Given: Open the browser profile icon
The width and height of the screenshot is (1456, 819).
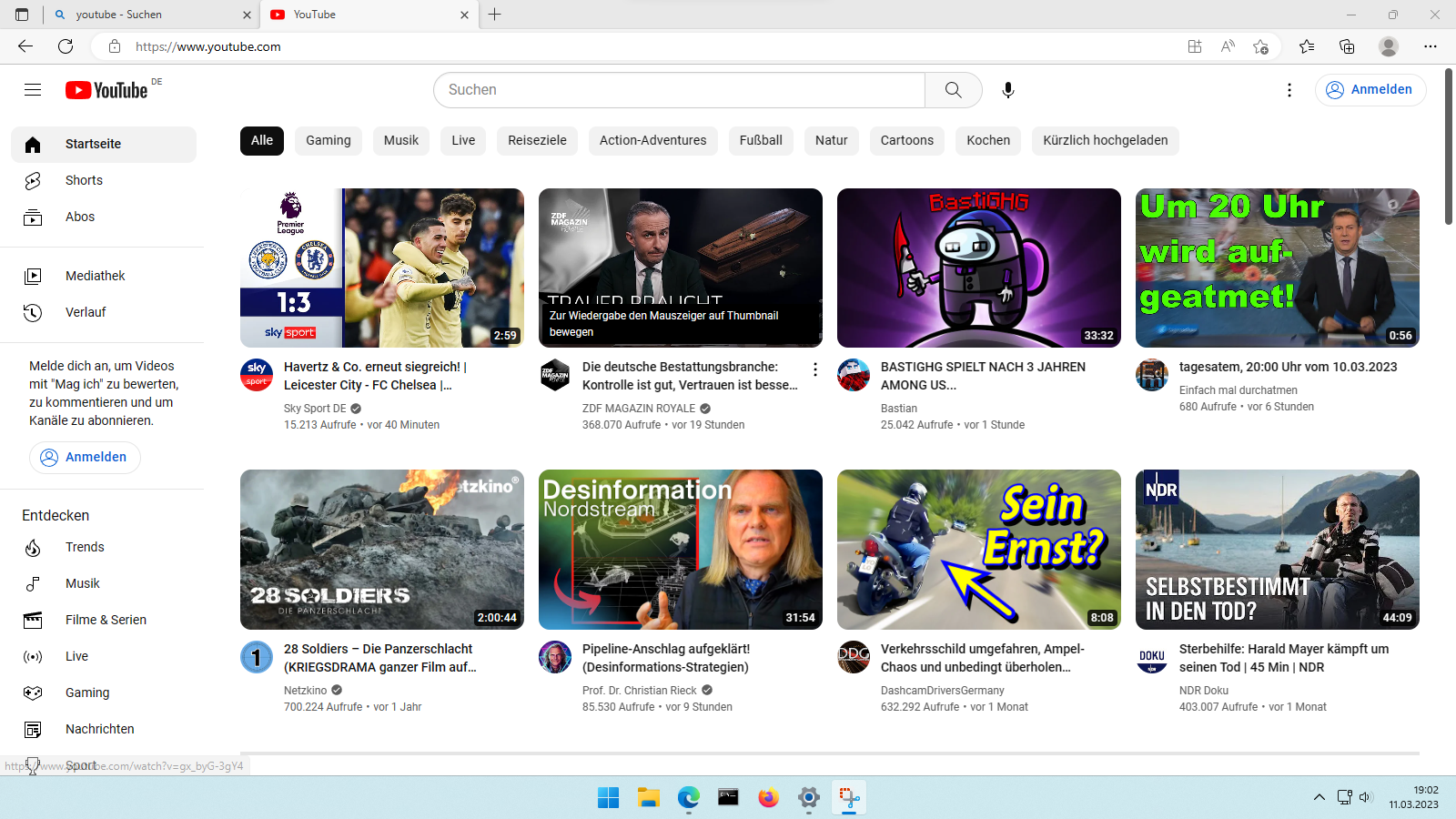Looking at the screenshot, I should coord(1389,46).
